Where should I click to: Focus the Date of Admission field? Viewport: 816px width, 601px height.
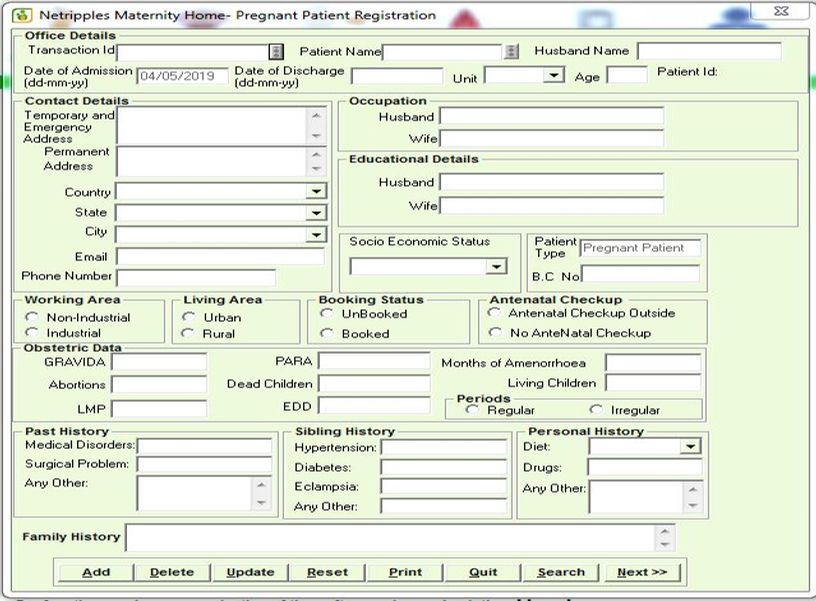[182, 76]
